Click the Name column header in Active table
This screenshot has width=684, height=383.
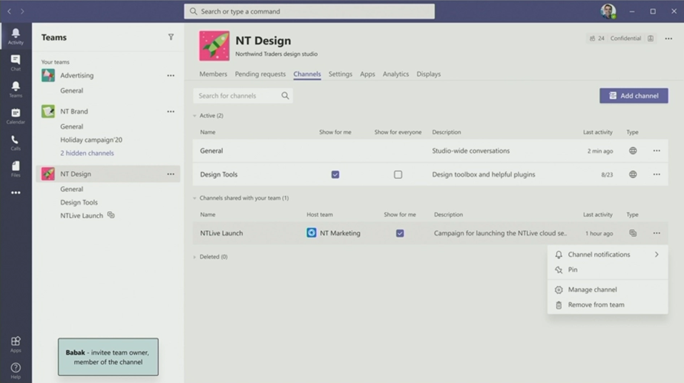pyautogui.click(x=208, y=132)
